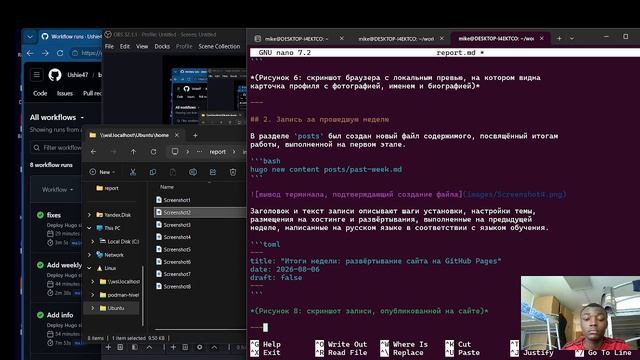
Task: Open the All workflows dropdown
Action: [x=57, y=117]
